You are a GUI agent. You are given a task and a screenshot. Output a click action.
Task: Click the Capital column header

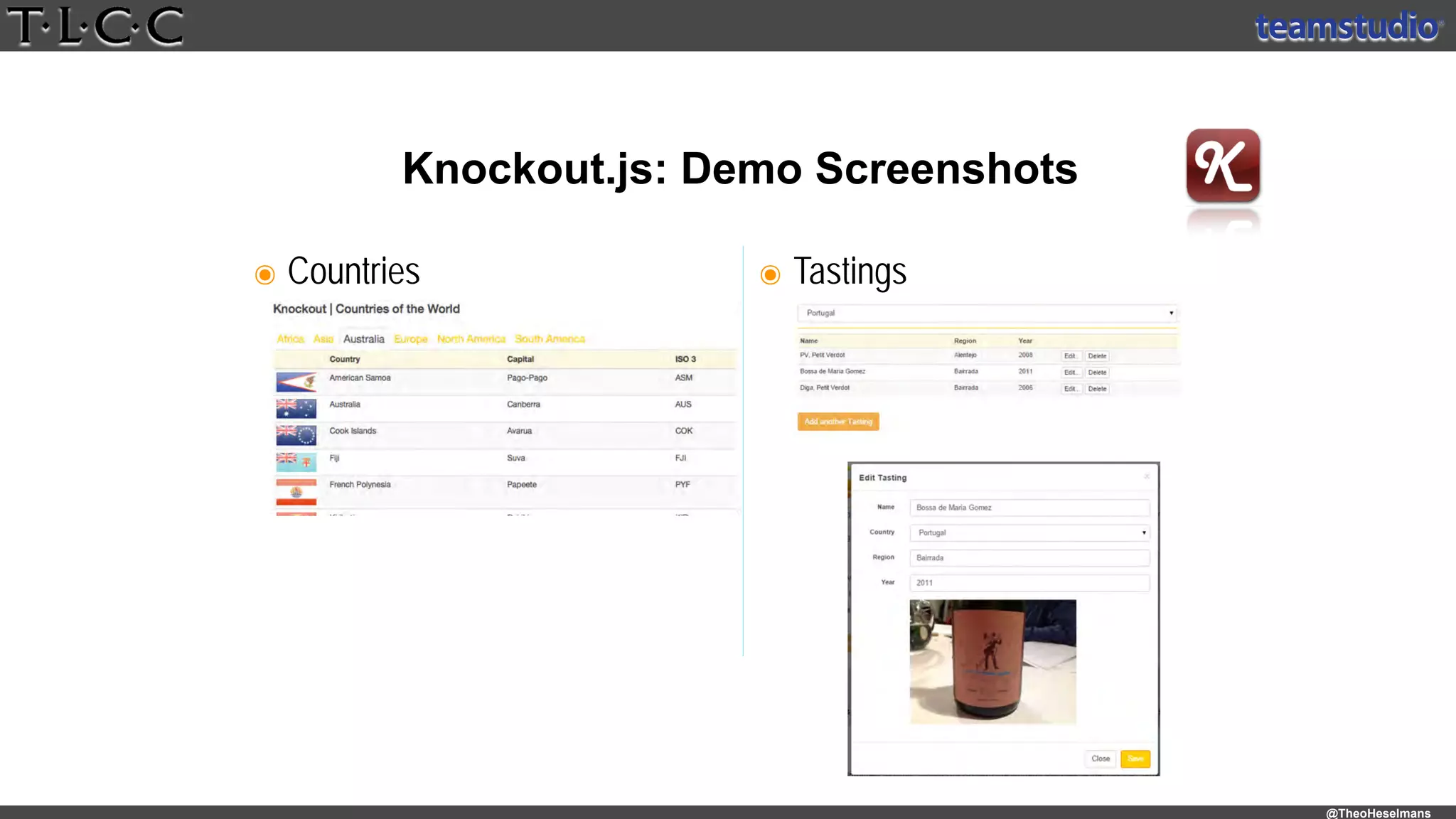click(520, 359)
